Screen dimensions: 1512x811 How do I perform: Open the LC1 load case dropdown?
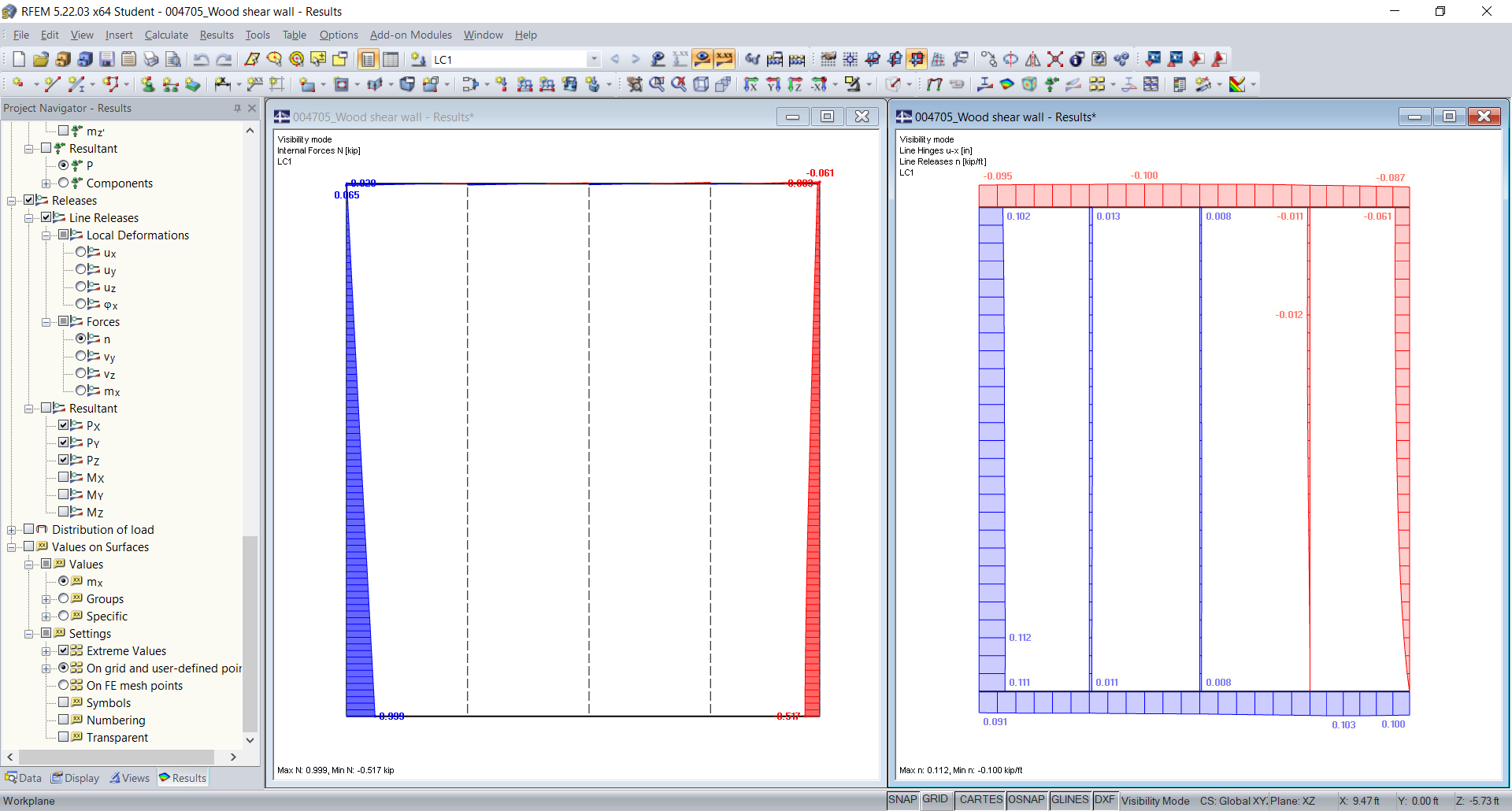point(594,59)
